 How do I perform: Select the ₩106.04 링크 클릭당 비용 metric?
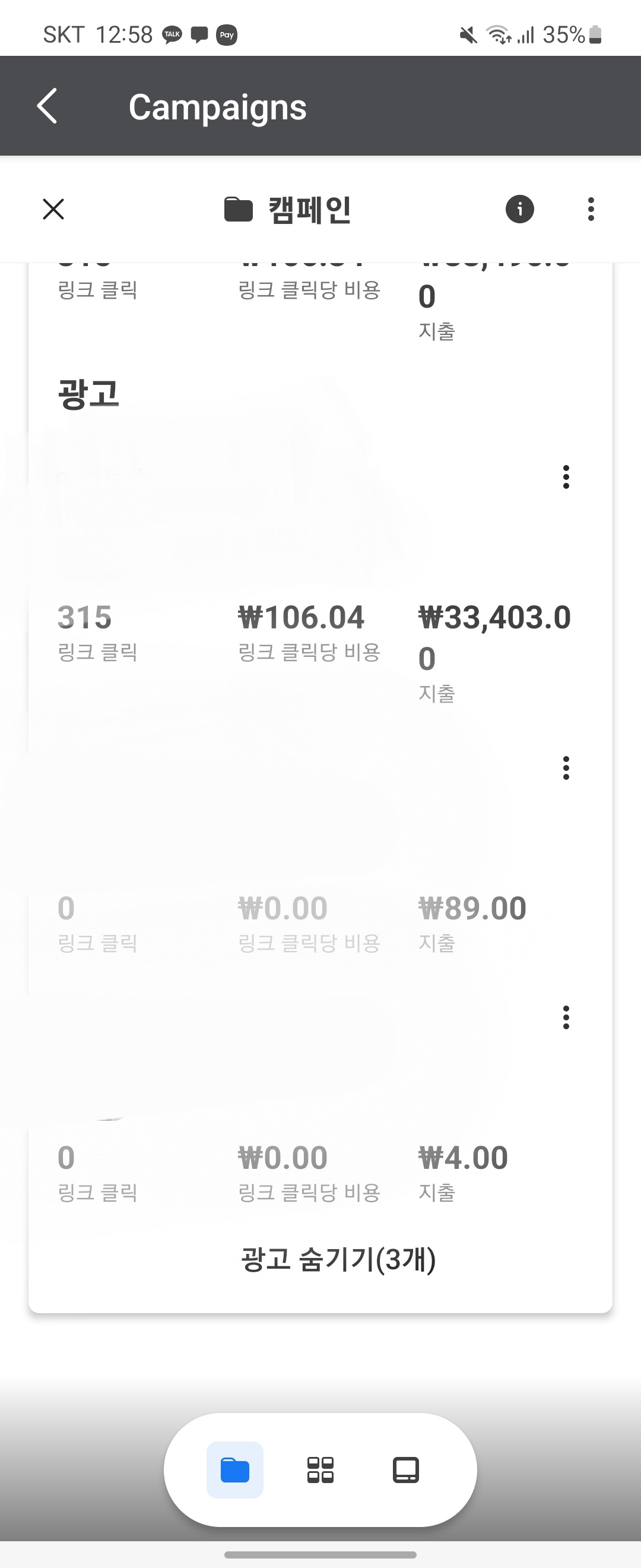309,631
